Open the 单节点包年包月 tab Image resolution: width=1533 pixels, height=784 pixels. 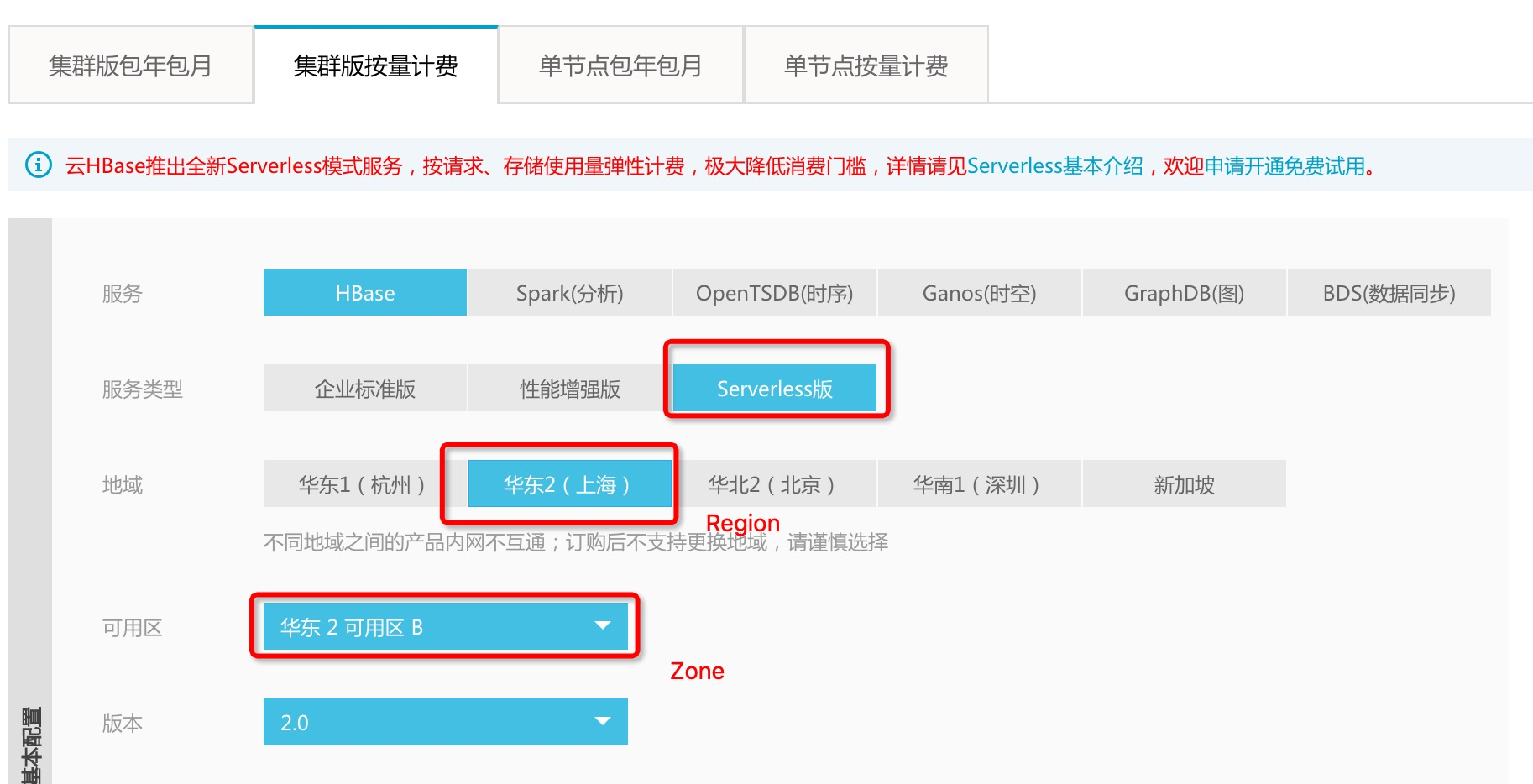[621, 65]
